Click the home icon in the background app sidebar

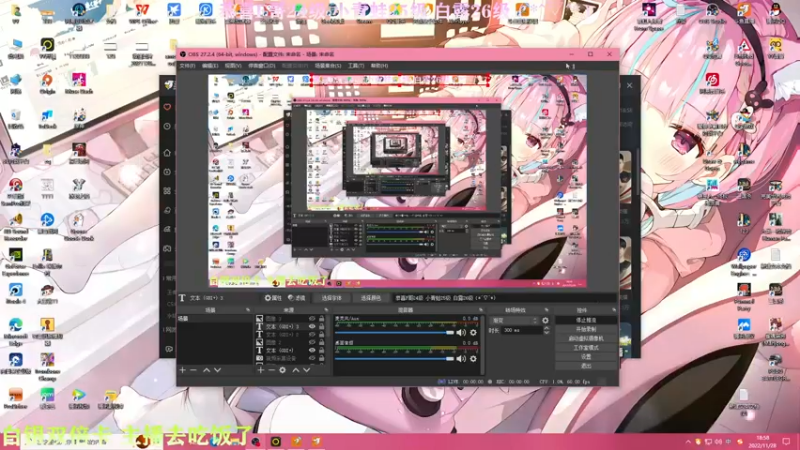tap(167, 153)
